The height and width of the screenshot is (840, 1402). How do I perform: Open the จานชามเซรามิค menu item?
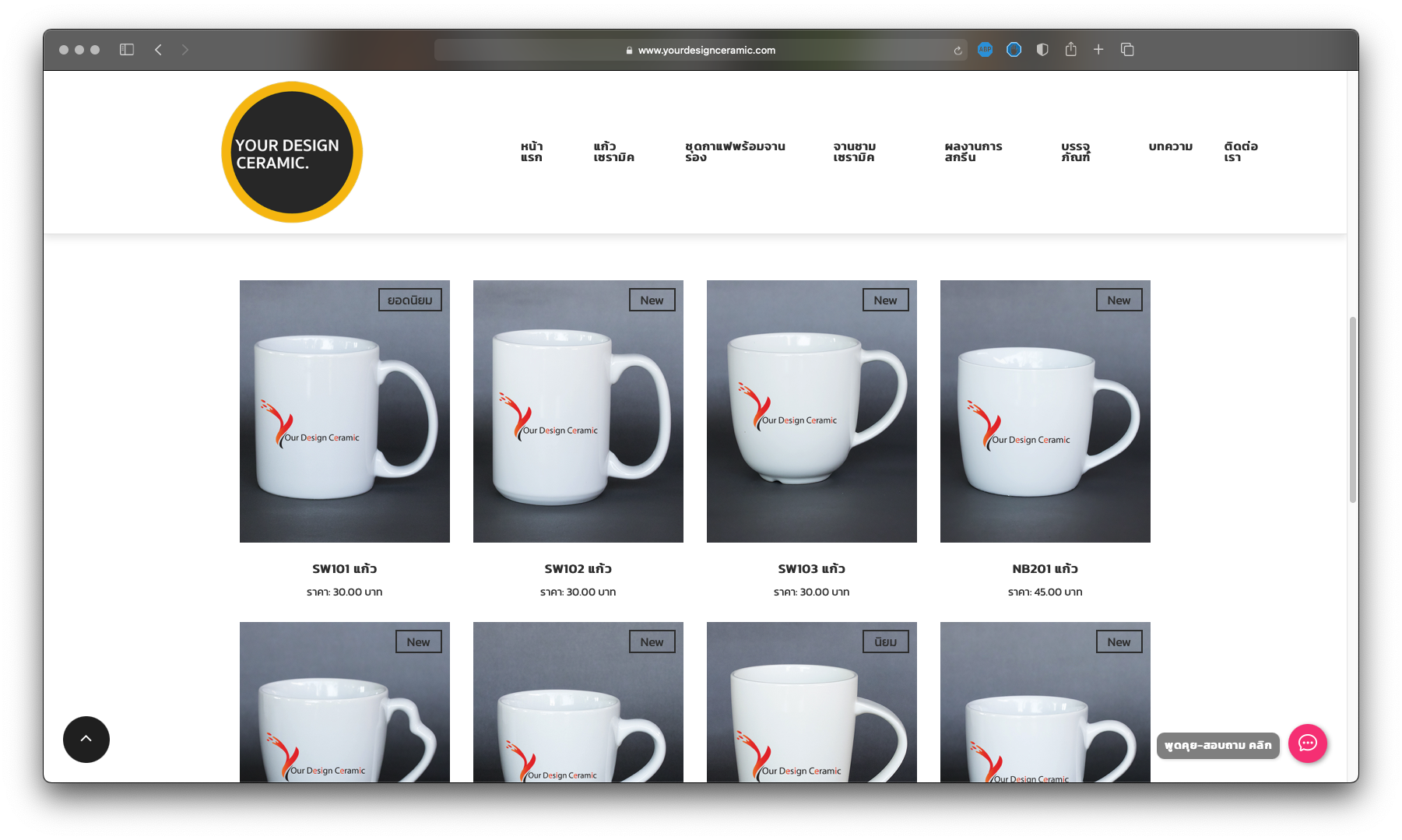point(854,152)
